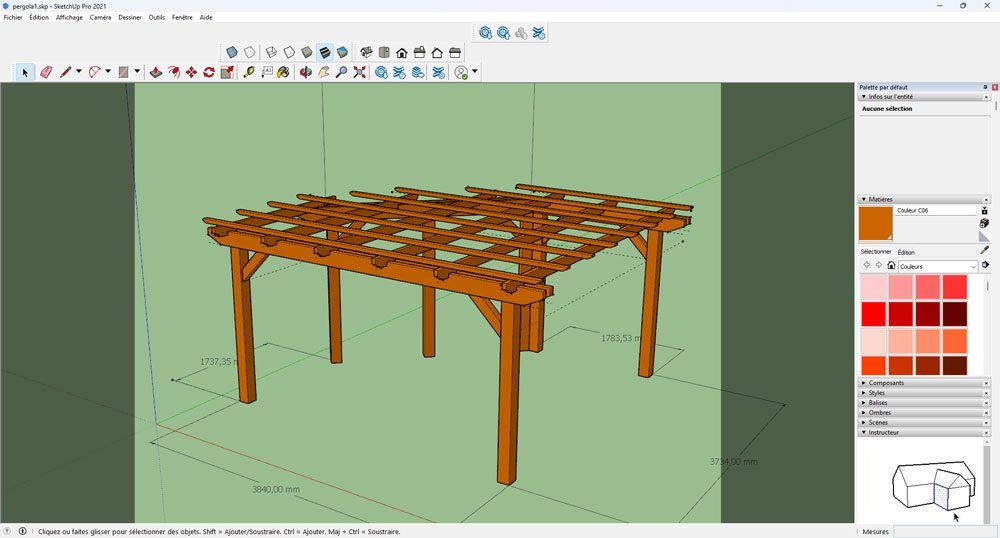
Task: Enable Wireframe face style
Action: click(x=271, y=52)
